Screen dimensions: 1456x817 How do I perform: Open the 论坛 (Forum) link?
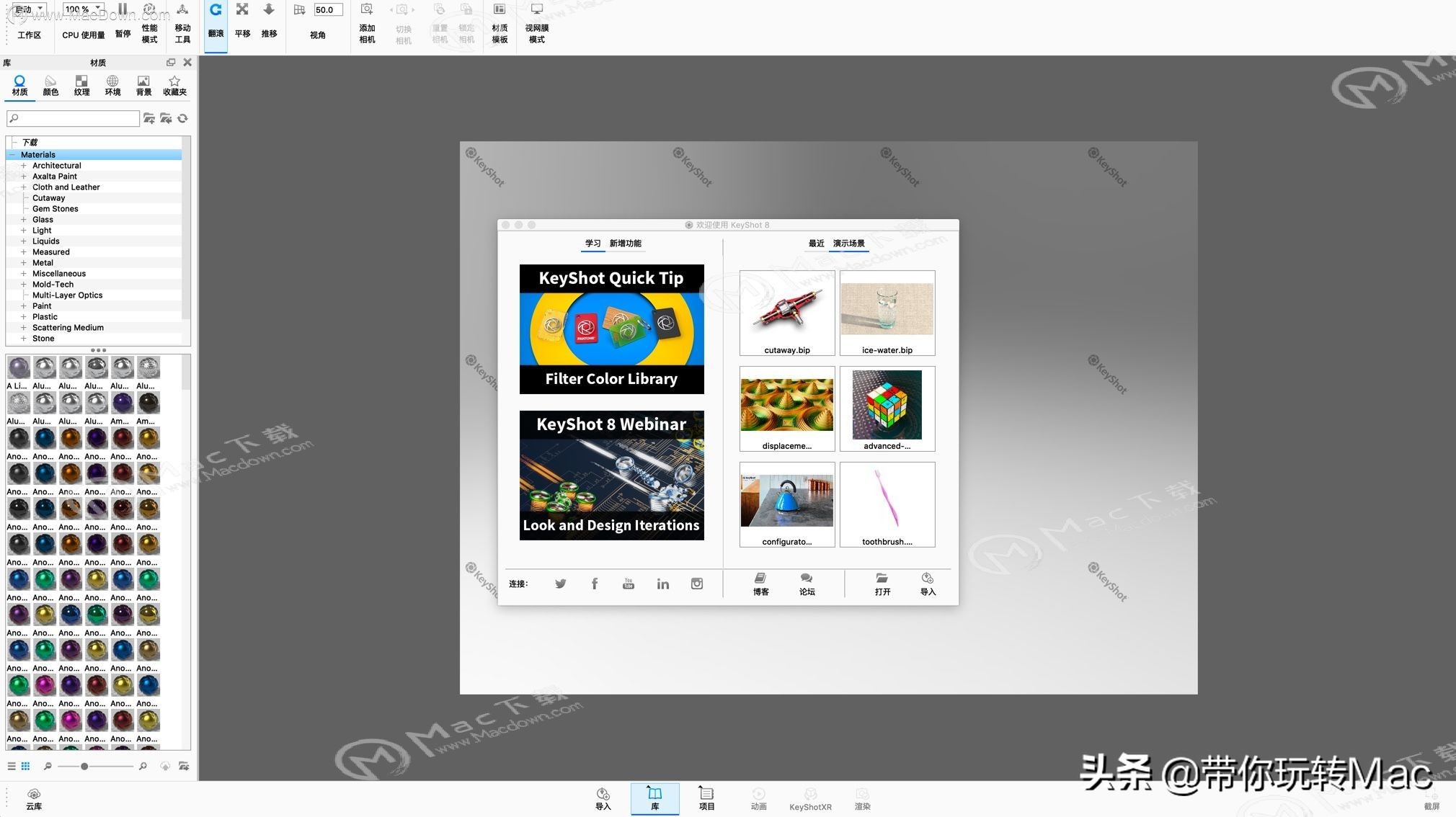click(806, 584)
